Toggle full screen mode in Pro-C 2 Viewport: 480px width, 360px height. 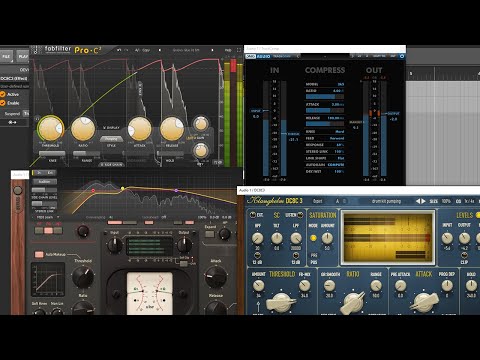coord(239,50)
